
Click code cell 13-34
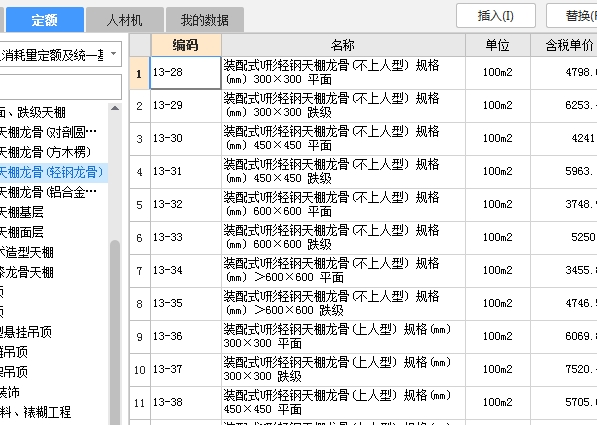click(x=186, y=271)
